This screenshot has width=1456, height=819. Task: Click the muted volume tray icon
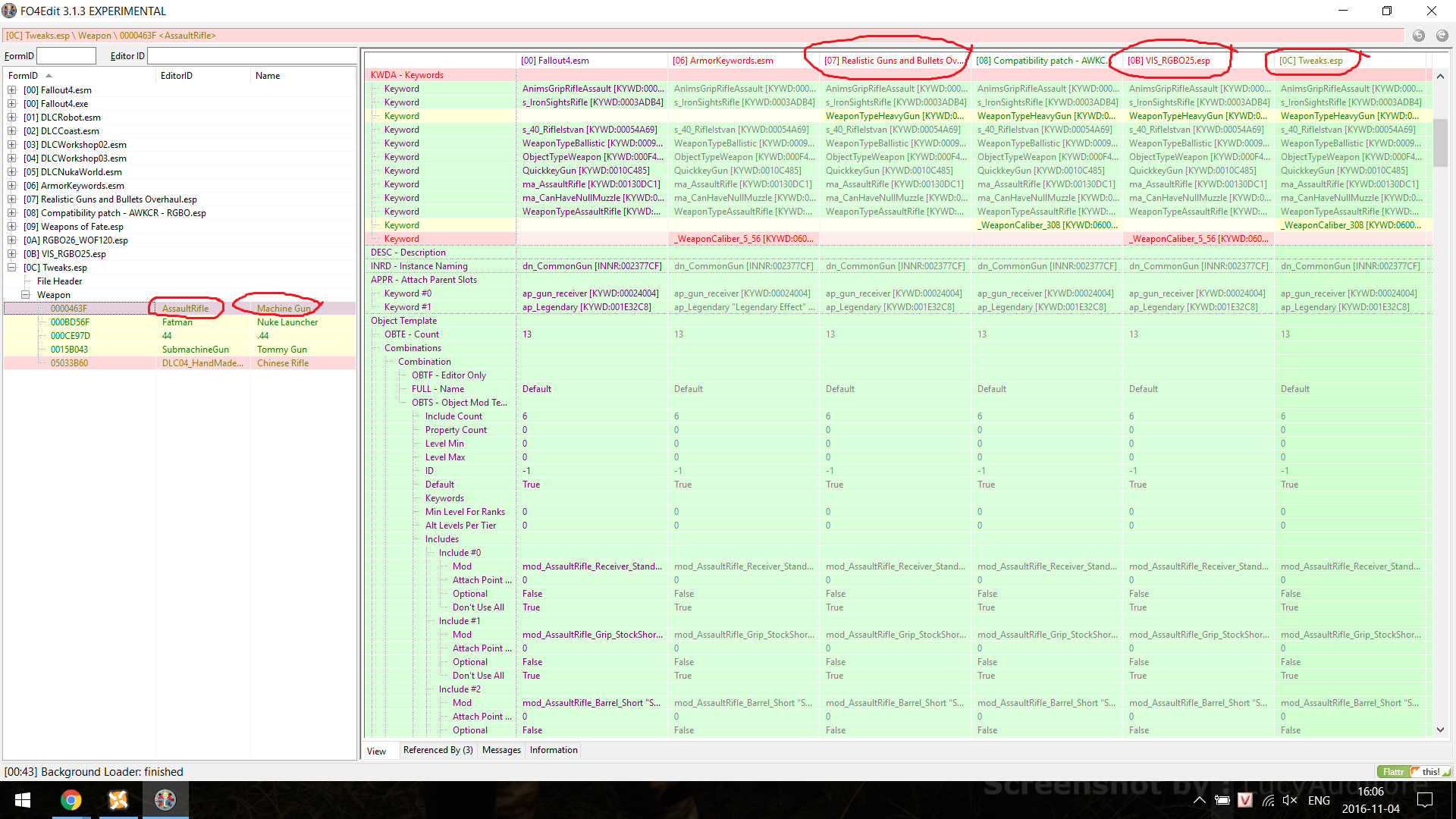pyautogui.click(x=1290, y=800)
